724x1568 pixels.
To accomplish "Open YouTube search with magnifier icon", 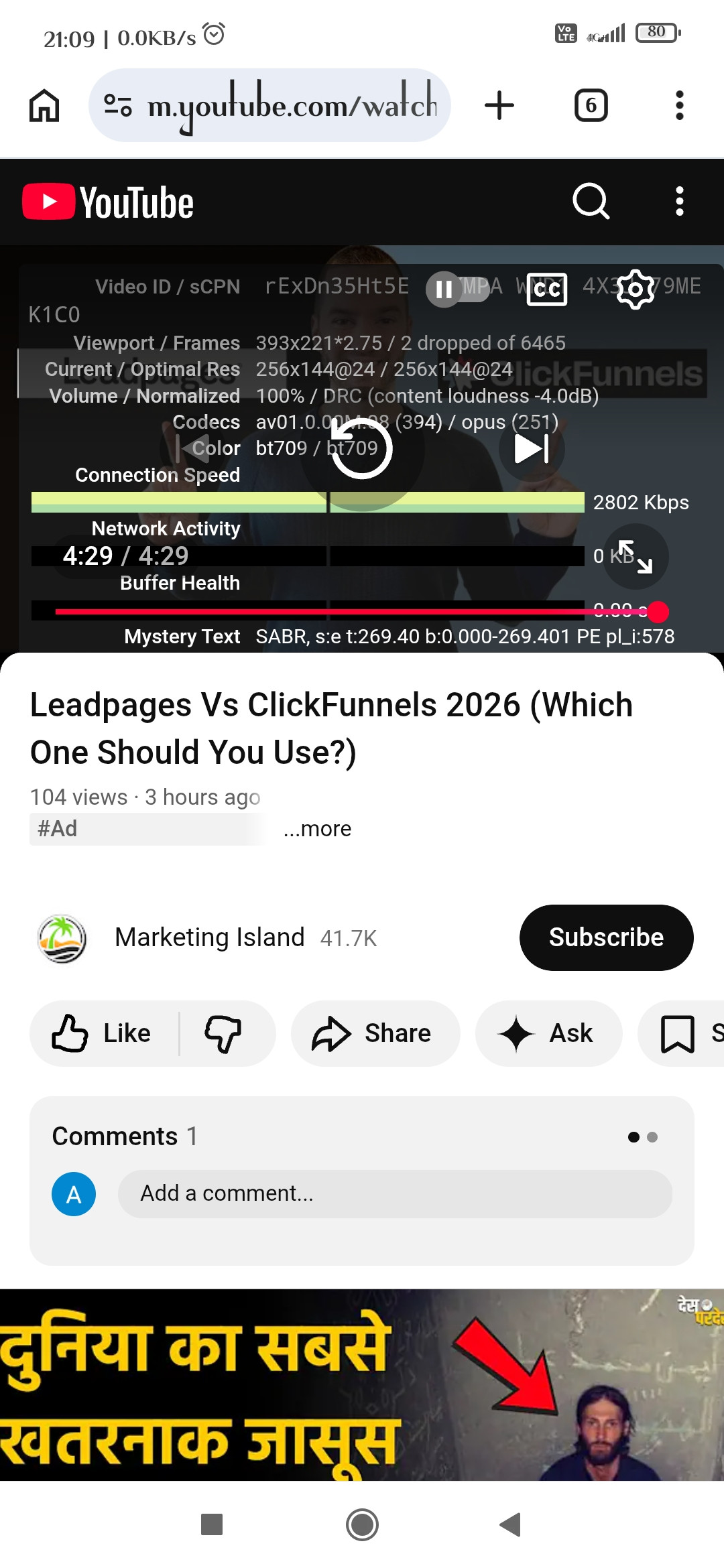I will pyautogui.click(x=591, y=201).
